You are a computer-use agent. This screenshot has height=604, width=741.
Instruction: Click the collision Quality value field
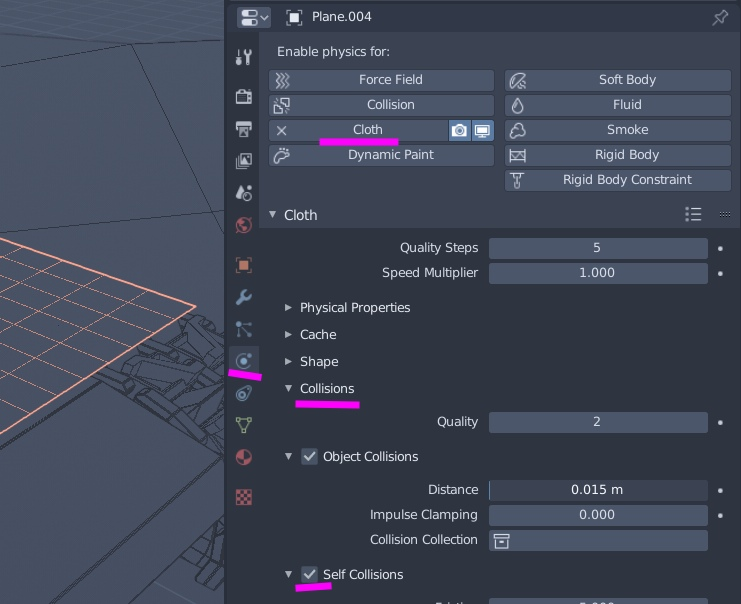tap(598, 422)
